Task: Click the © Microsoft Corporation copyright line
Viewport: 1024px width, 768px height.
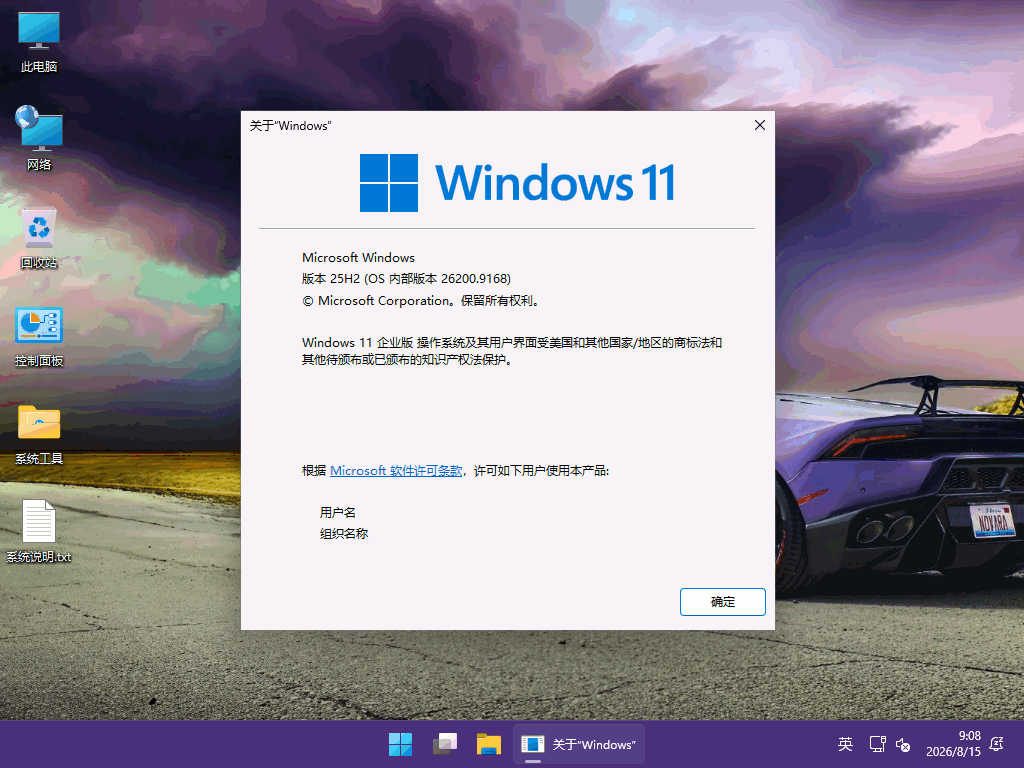Action: (421, 301)
